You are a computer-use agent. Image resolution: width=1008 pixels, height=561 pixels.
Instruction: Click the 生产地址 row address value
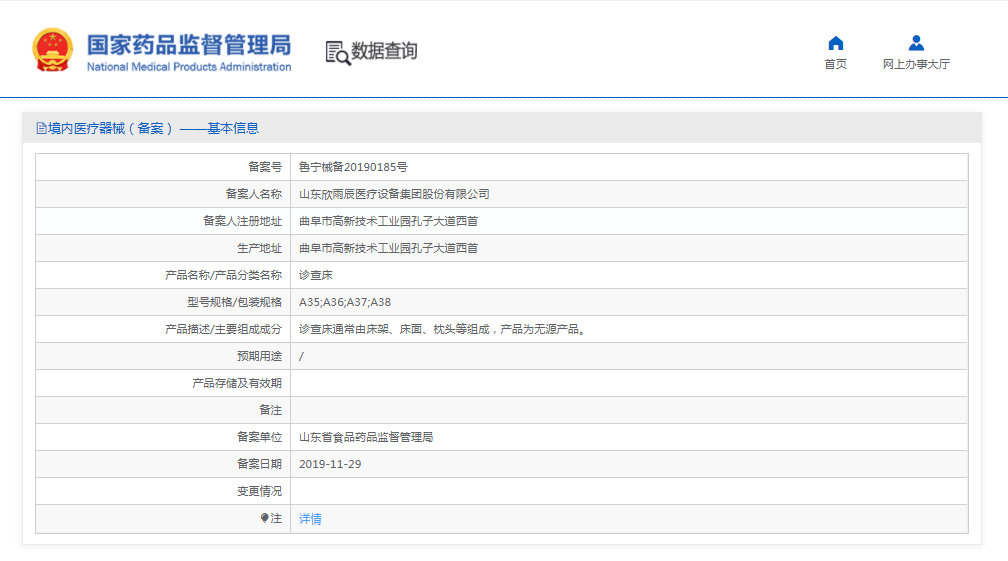[388, 248]
